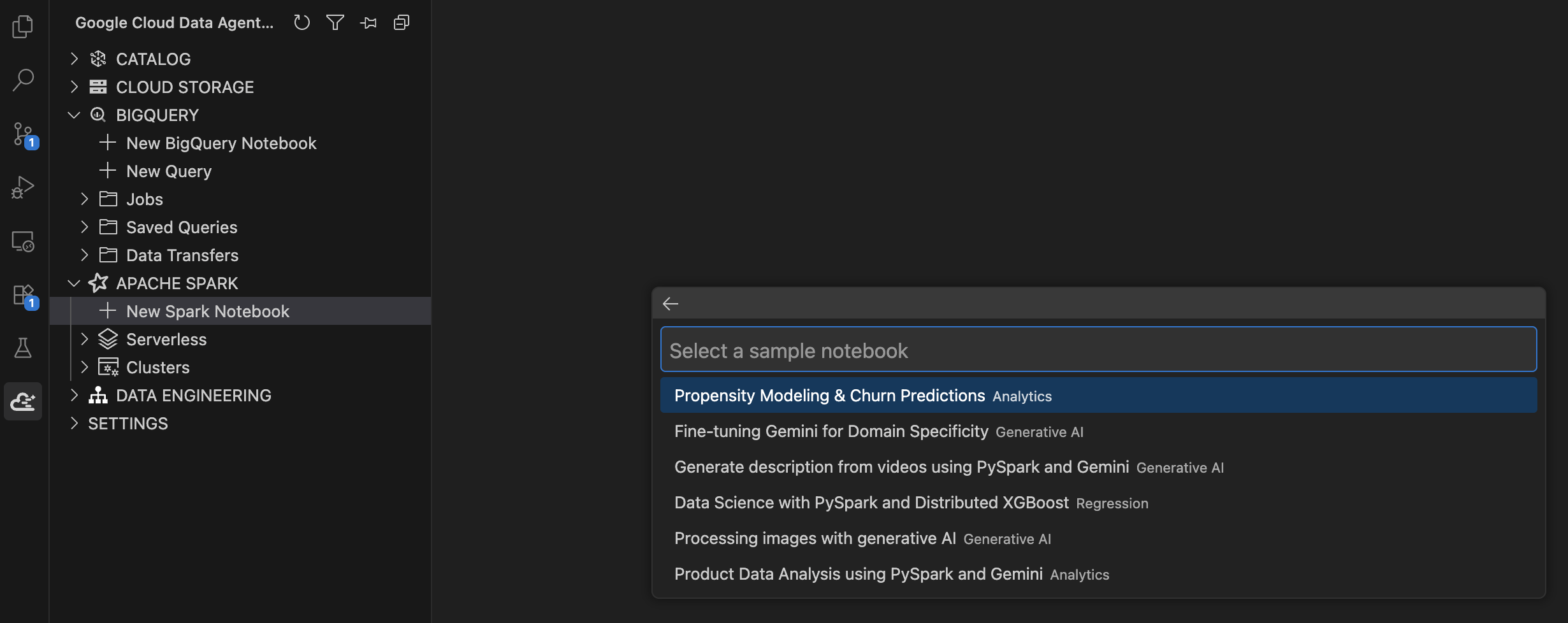Focus the Select a sample notebook field
The width and height of the screenshot is (1568, 623).
click(x=1098, y=350)
